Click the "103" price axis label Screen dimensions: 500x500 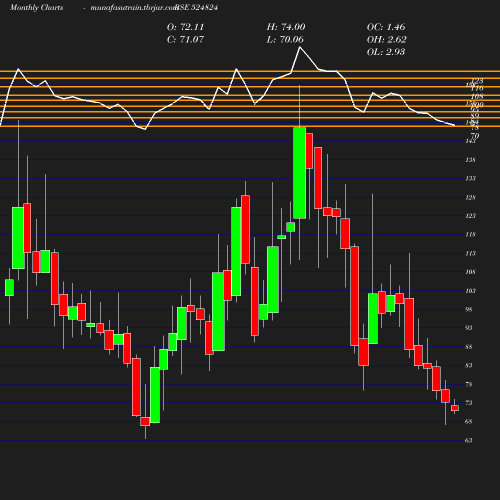click(x=470, y=291)
